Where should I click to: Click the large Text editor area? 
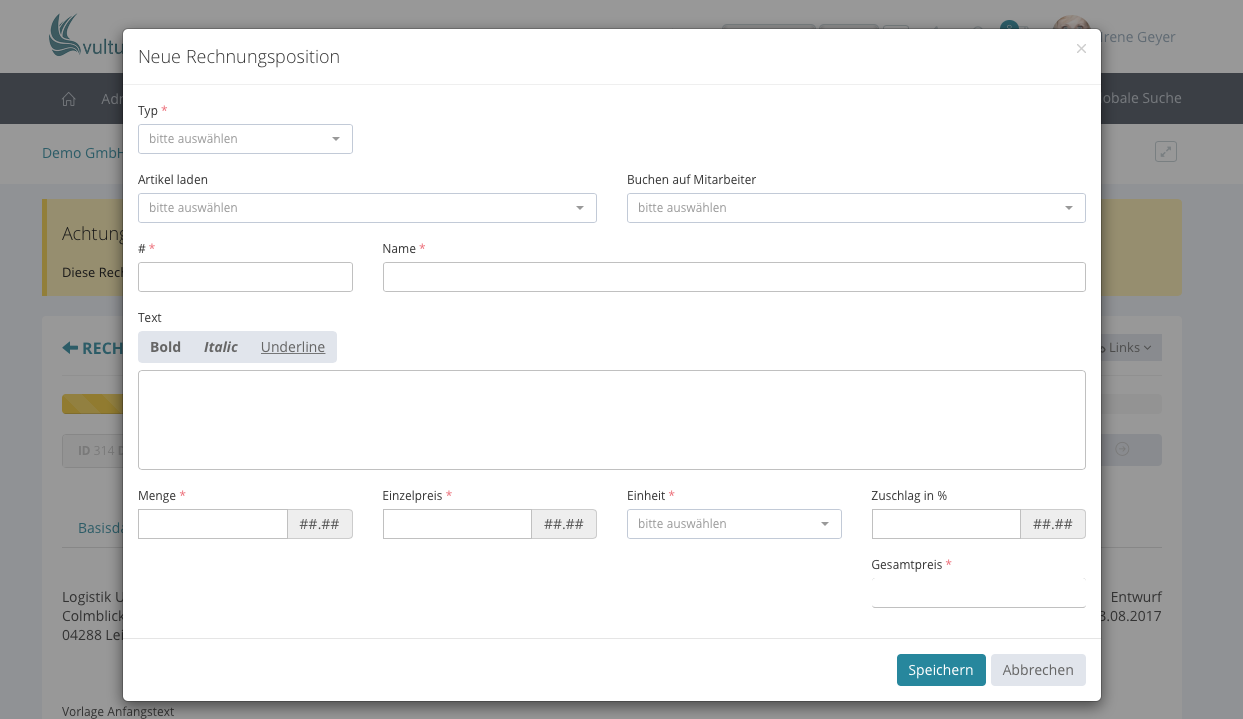[611, 419]
